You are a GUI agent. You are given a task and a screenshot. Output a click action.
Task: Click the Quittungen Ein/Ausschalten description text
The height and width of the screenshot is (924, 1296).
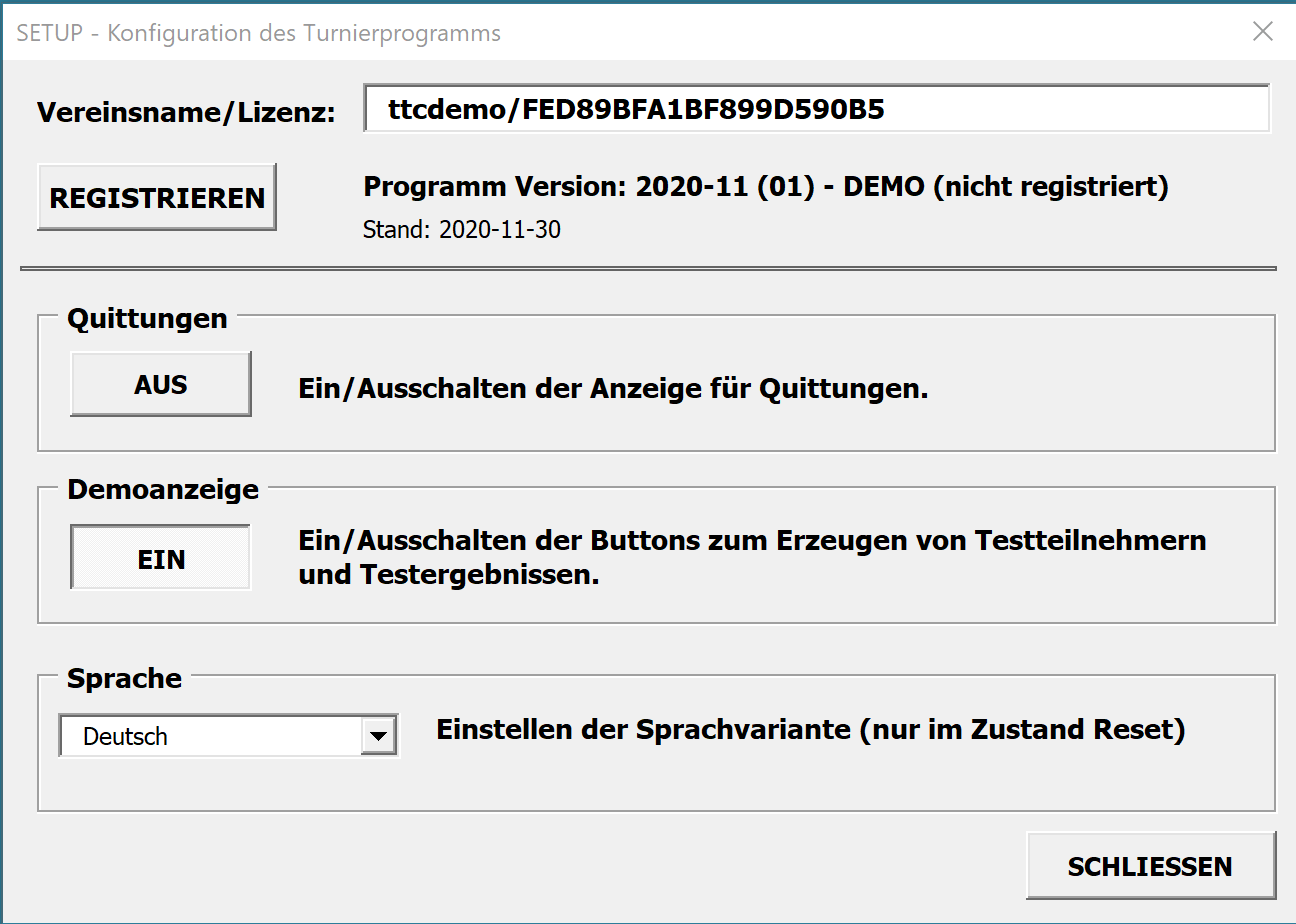[x=613, y=389]
